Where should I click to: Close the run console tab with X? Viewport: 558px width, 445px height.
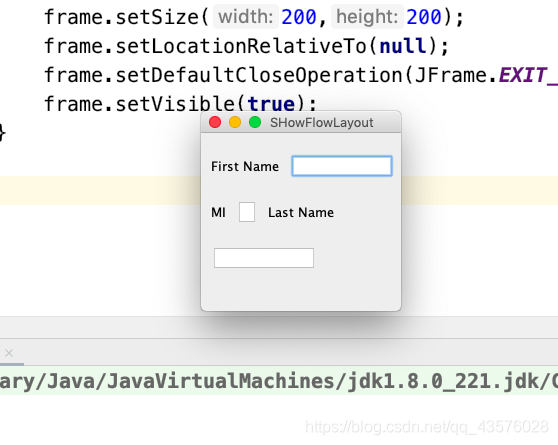tap(9, 353)
